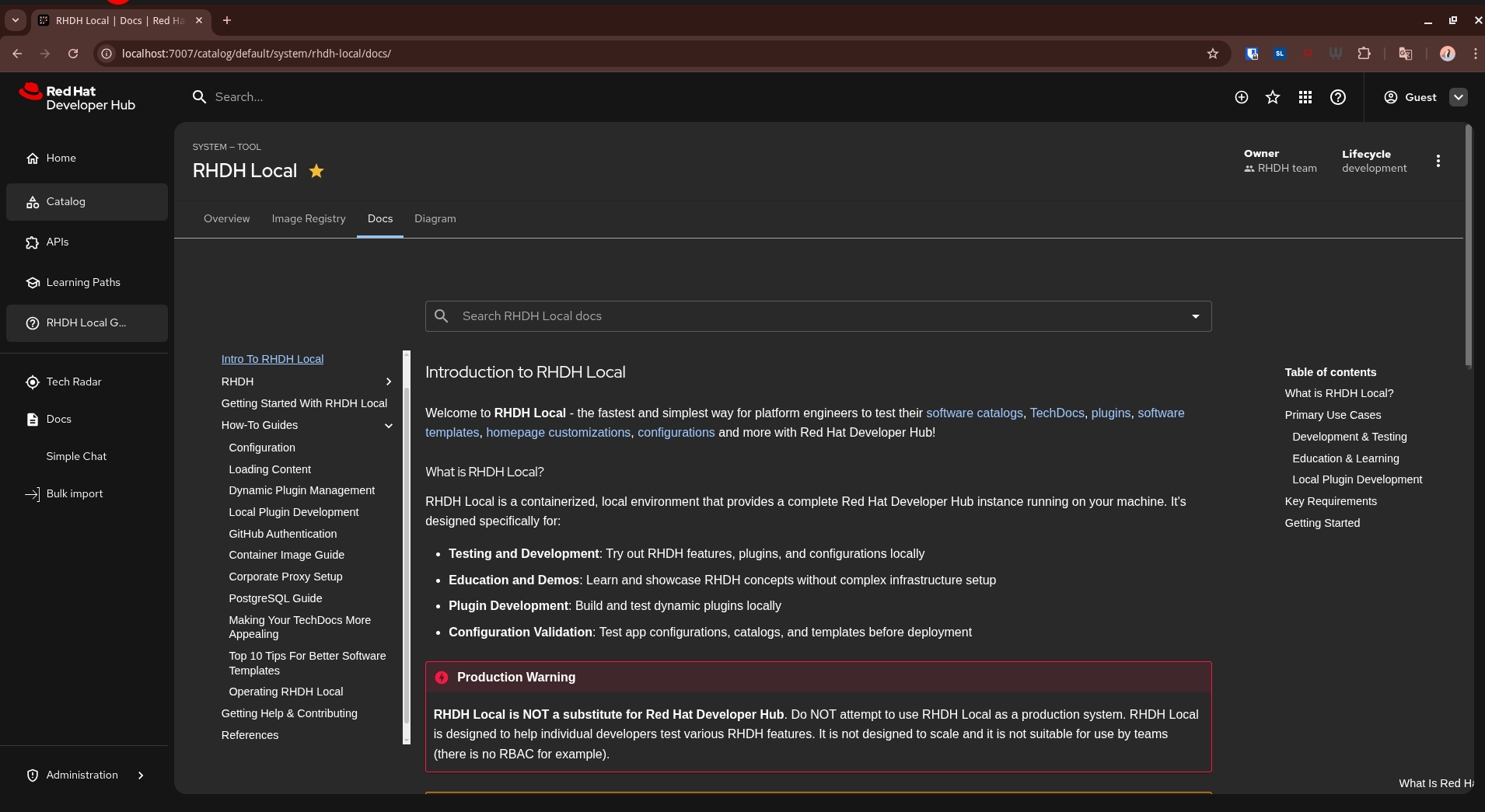Expand the Administration sidebar menu
This screenshot has height=812, width=1485.
(86, 775)
